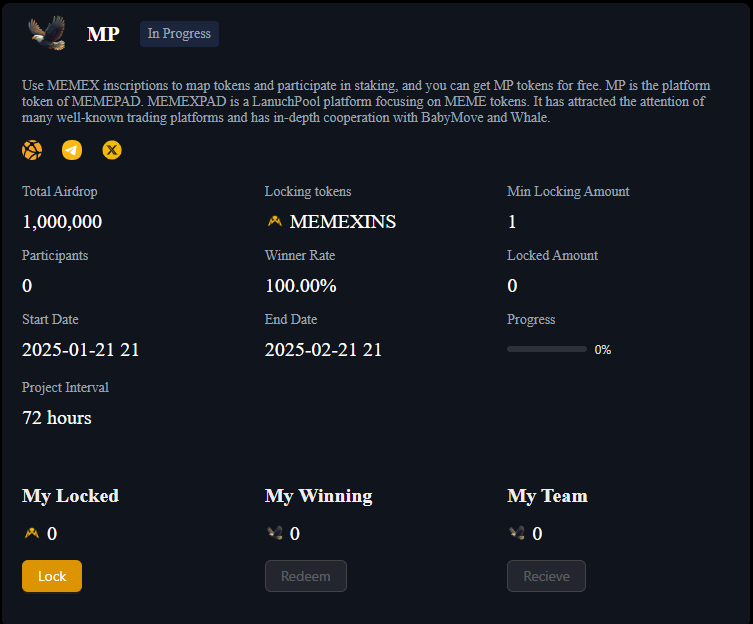This screenshot has height=624, width=753.
Task: Click the 'MEMEXINS' locking token name
Action: click(x=343, y=222)
